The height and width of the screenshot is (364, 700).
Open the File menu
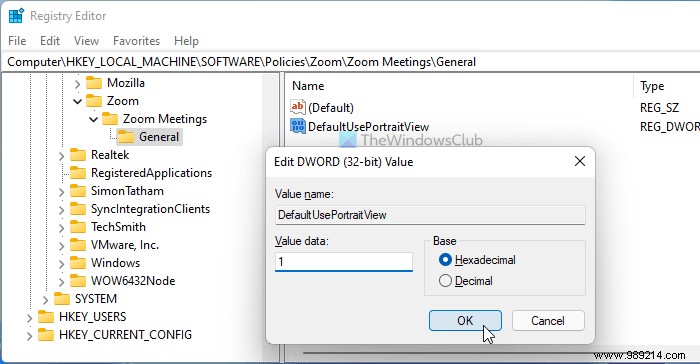click(x=17, y=41)
